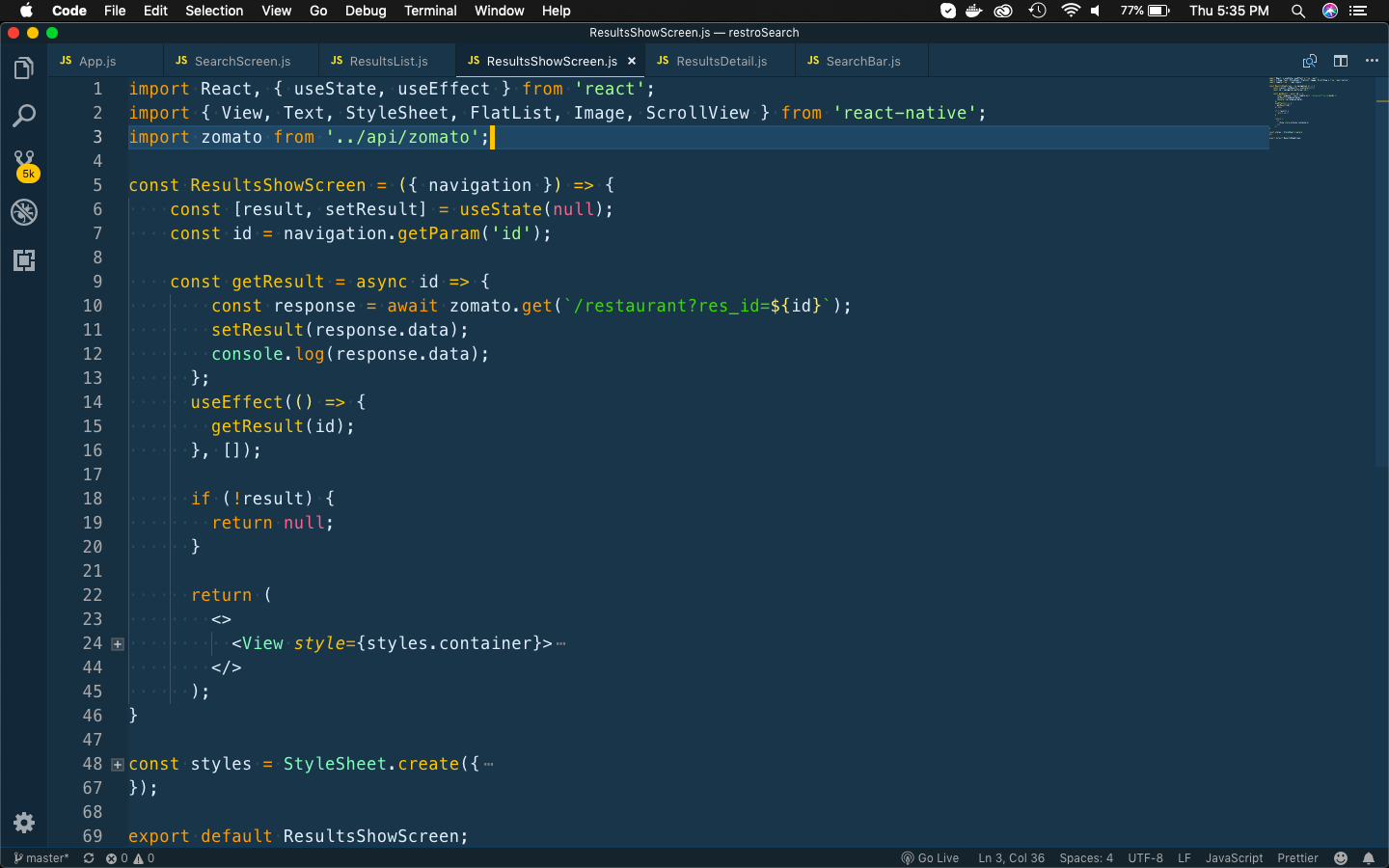Split the editor to the right

1341,61
